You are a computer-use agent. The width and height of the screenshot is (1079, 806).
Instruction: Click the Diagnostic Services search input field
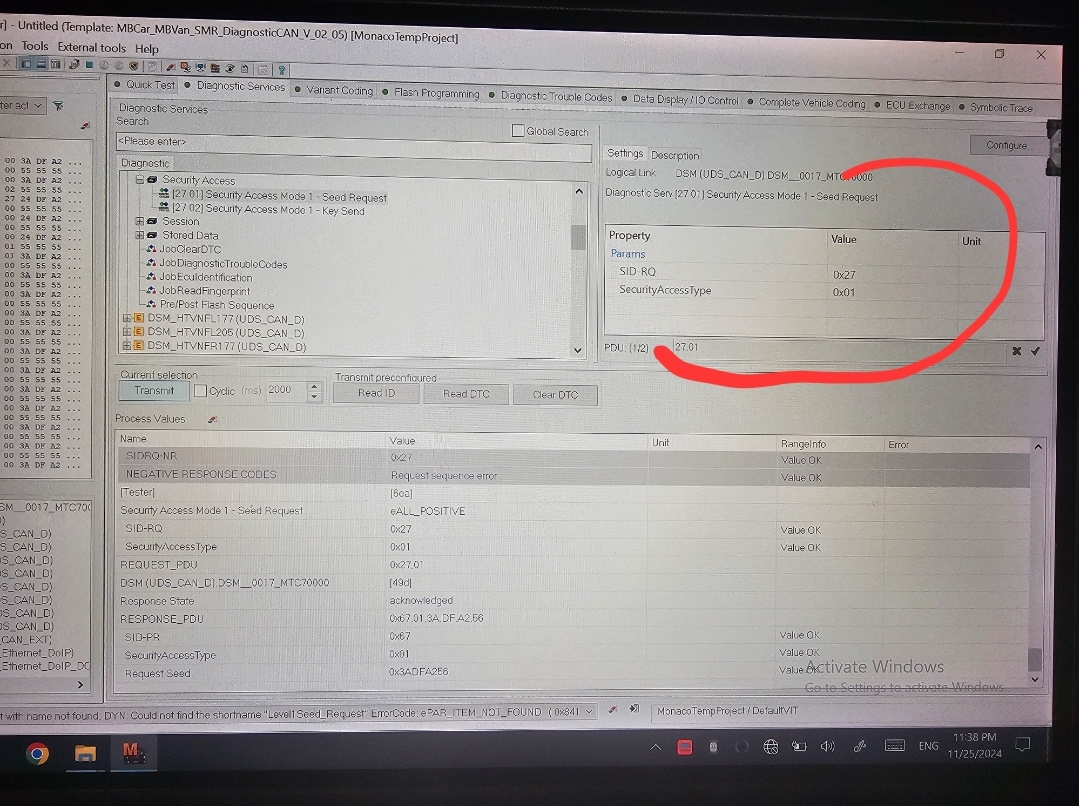(352, 142)
